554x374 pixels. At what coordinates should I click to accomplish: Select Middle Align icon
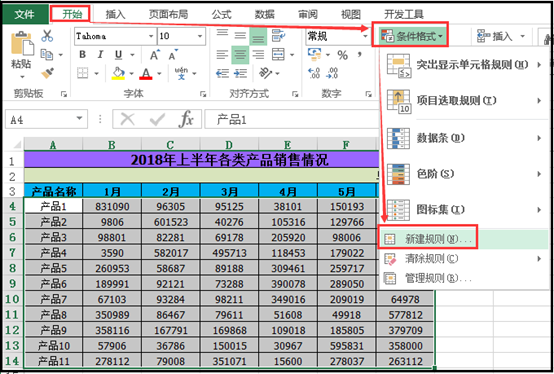pyautogui.click(x=240, y=35)
